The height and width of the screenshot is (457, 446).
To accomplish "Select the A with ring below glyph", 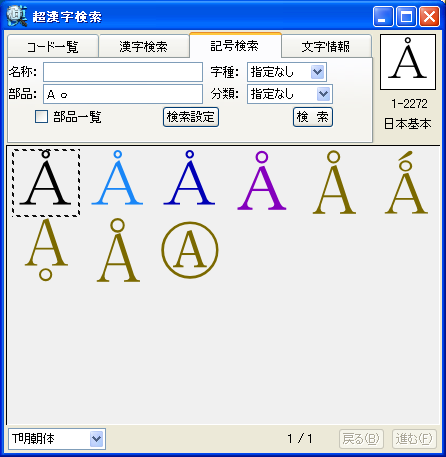I will click(46, 250).
